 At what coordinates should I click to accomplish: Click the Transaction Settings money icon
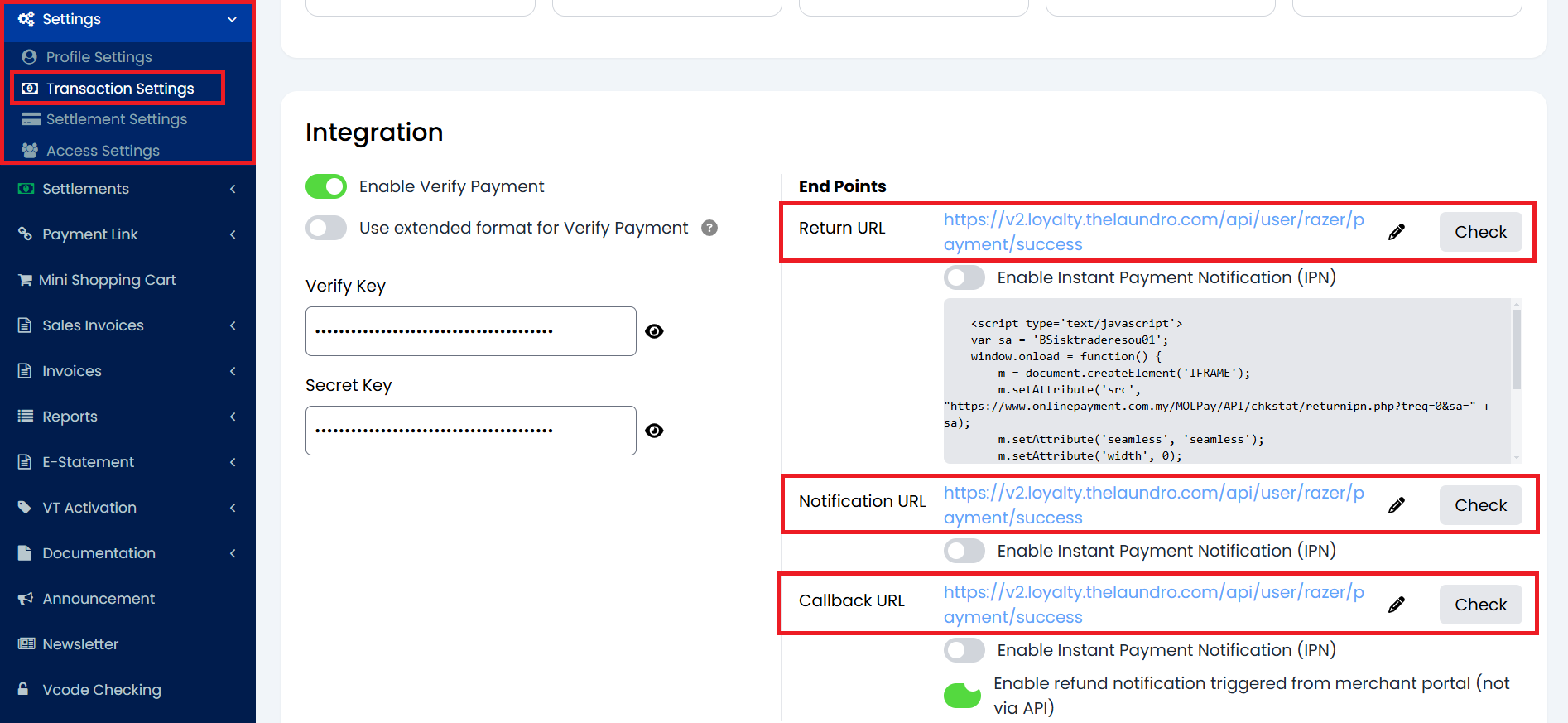pyautogui.click(x=30, y=89)
